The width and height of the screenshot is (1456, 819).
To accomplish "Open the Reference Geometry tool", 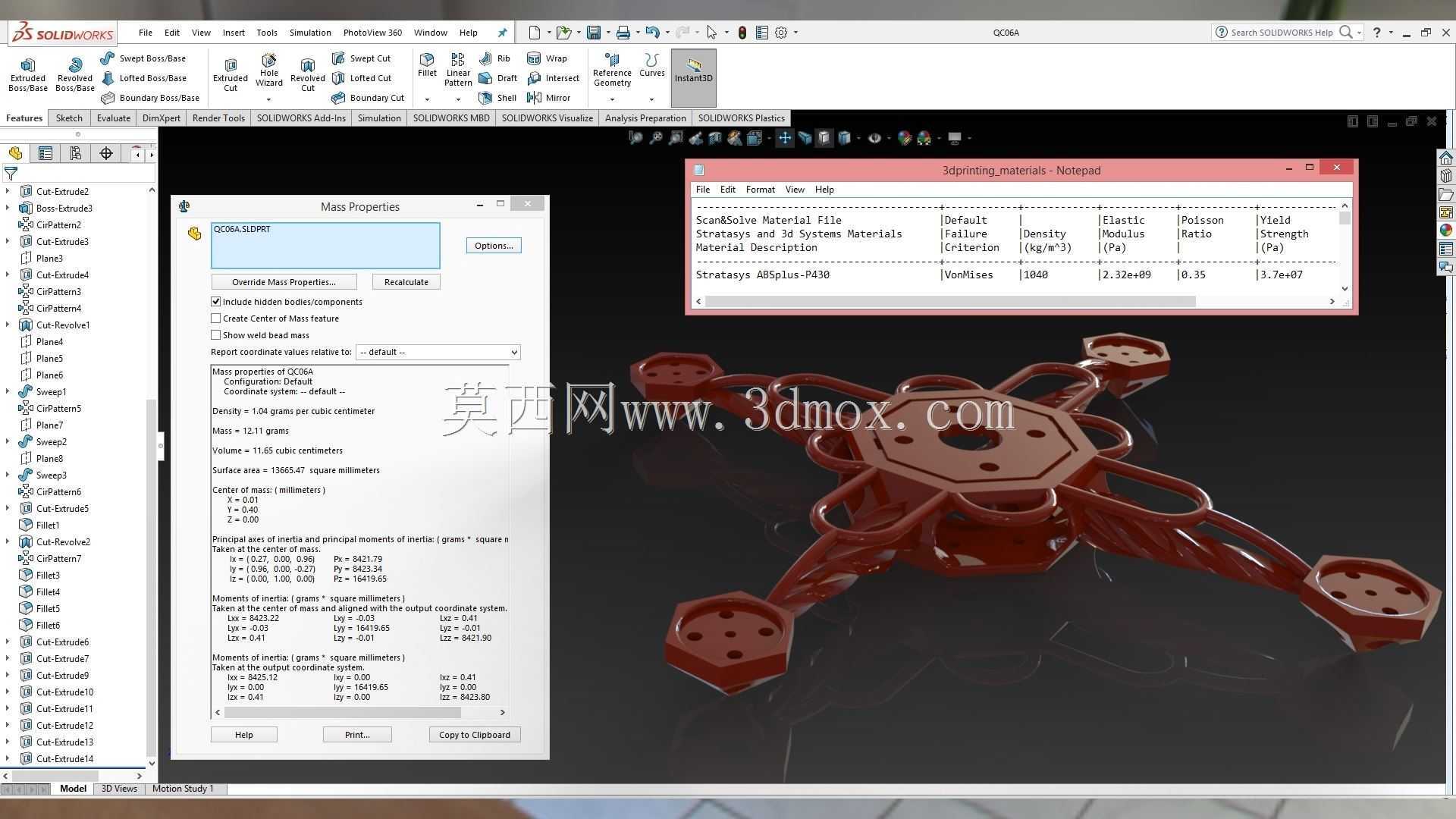I will coord(612,70).
